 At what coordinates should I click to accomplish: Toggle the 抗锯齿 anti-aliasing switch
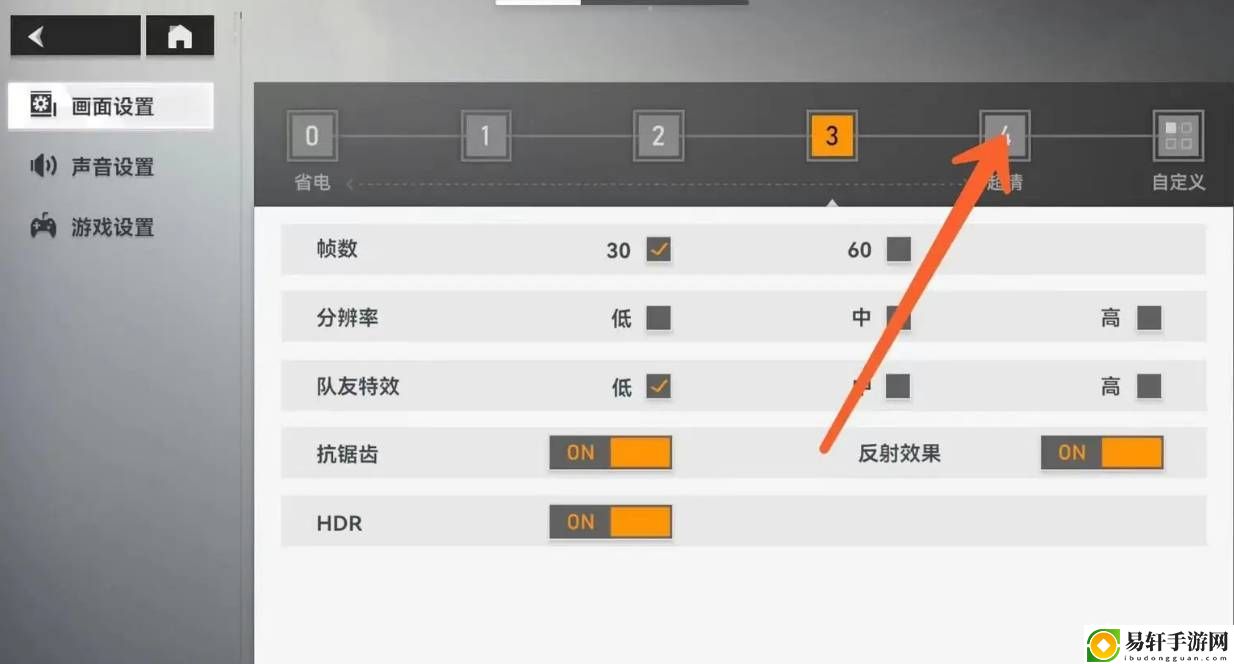click(610, 453)
